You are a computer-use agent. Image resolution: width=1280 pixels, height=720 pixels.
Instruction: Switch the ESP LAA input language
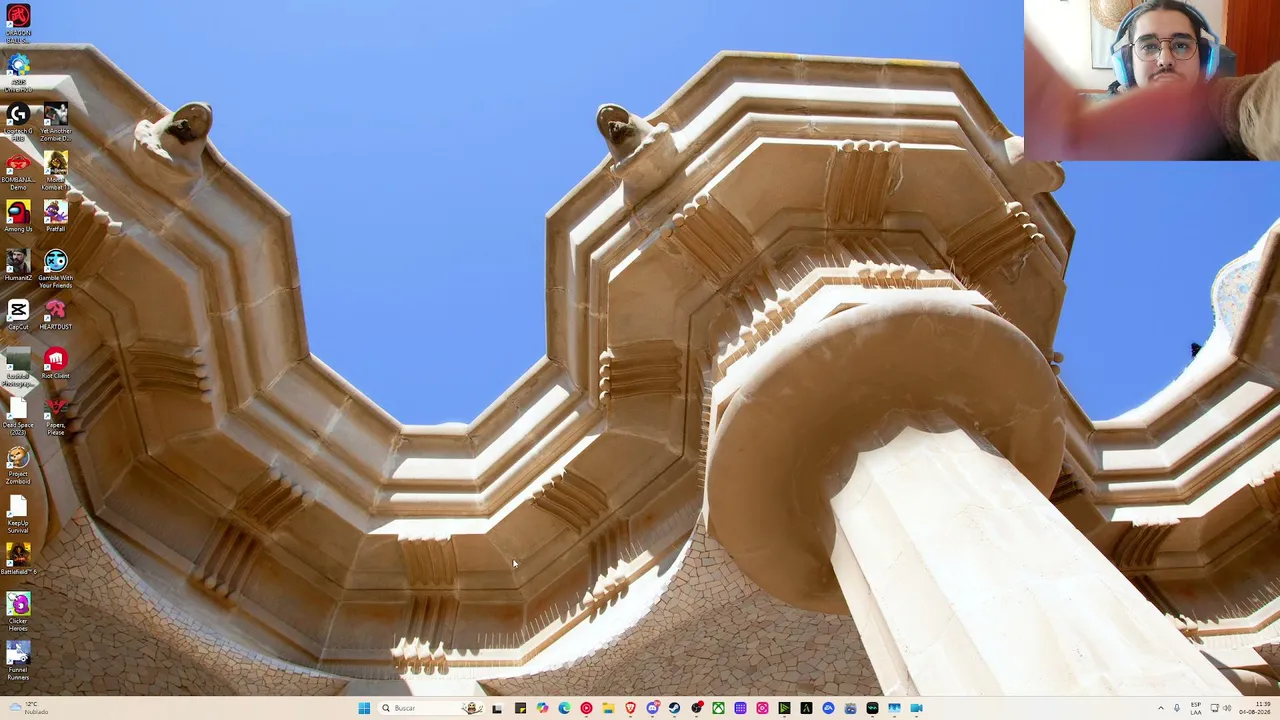[1196, 708]
